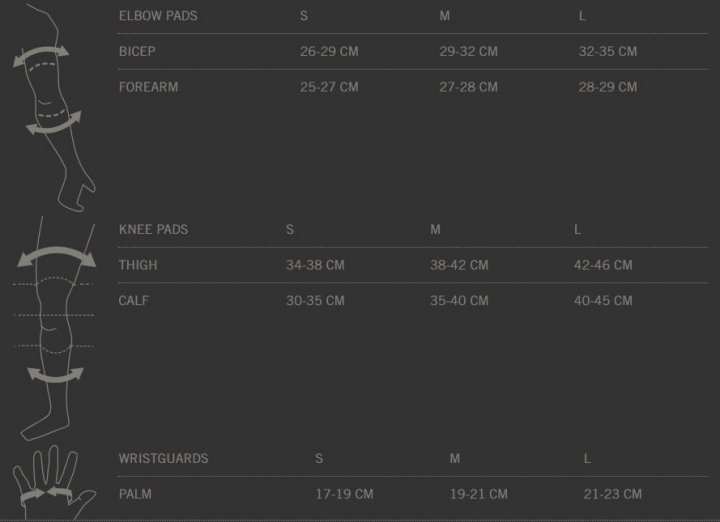Click the forearm measurement arrow on arm
The height and width of the screenshot is (522, 720).
click(54, 123)
